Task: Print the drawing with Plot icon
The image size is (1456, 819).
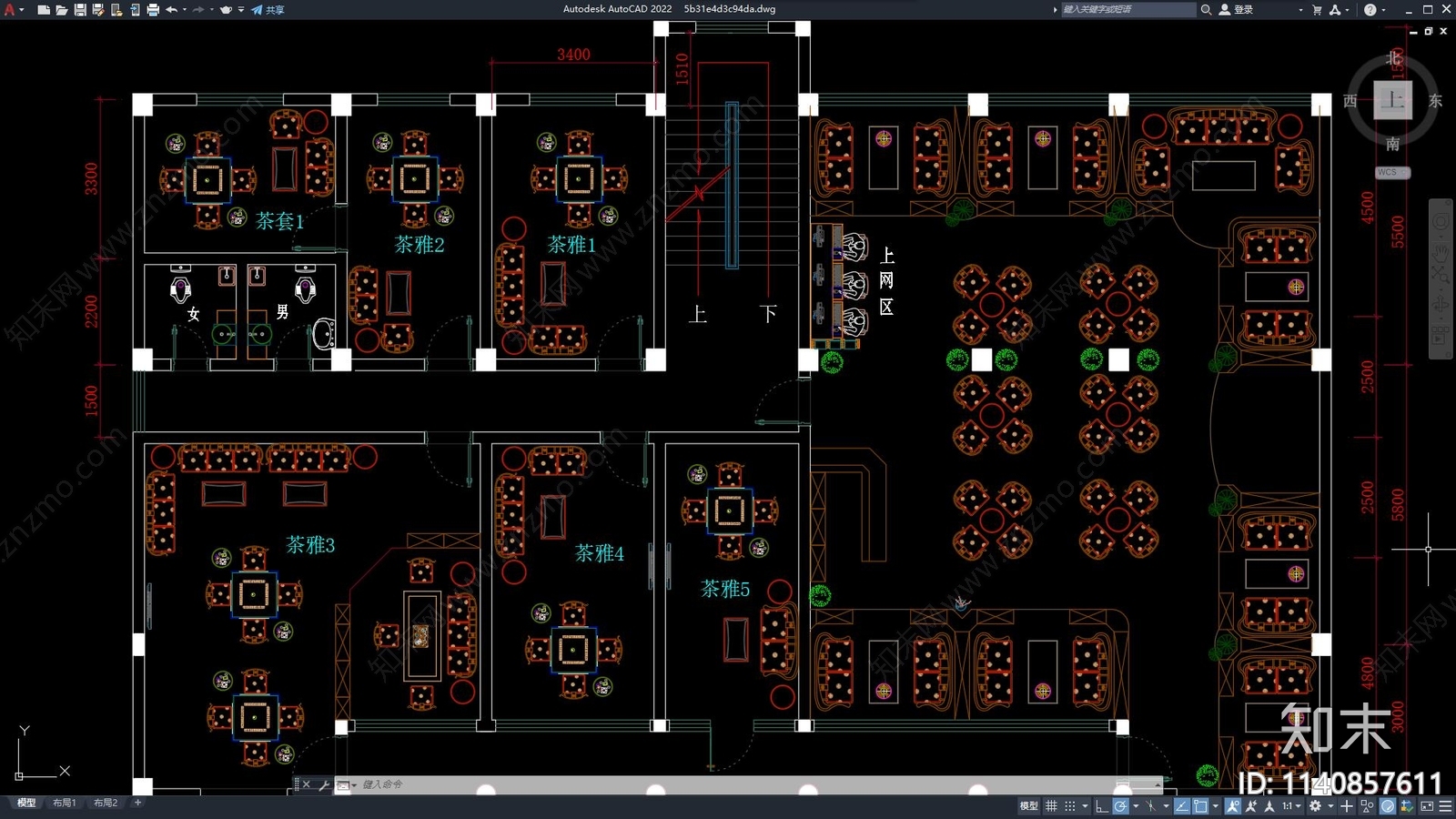Action: [x=152, y=9]
